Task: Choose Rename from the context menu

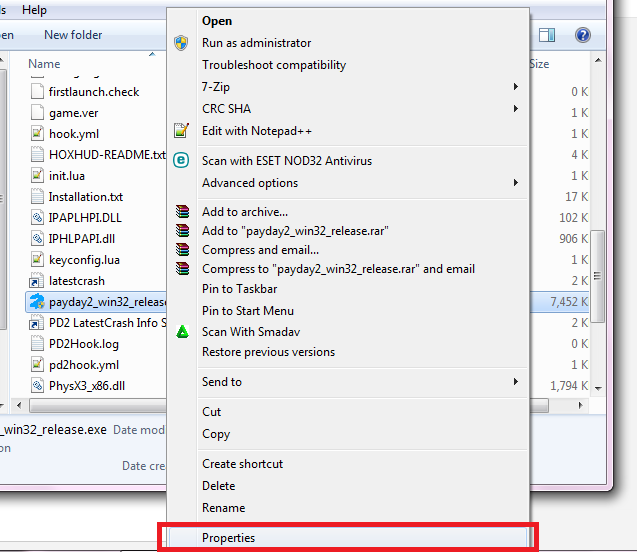Action: pyautogui.click(x=223, y=508)
